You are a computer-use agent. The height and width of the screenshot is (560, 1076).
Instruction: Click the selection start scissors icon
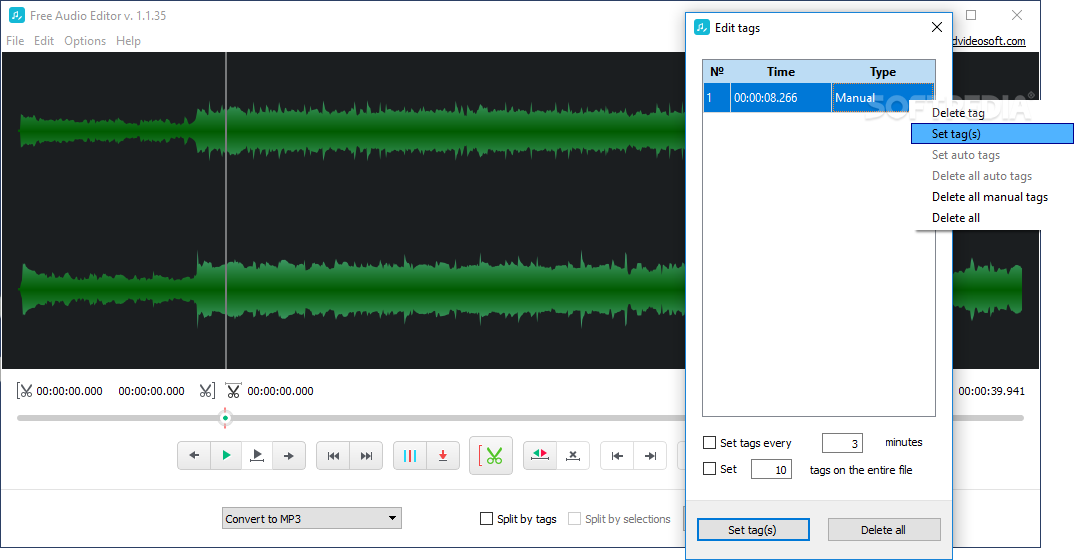[25, 391]
